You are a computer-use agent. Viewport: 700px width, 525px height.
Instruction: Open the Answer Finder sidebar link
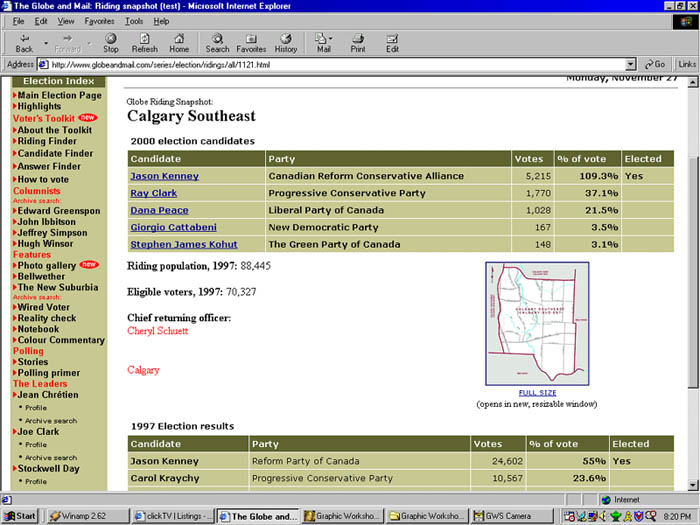tap(49, 166)
